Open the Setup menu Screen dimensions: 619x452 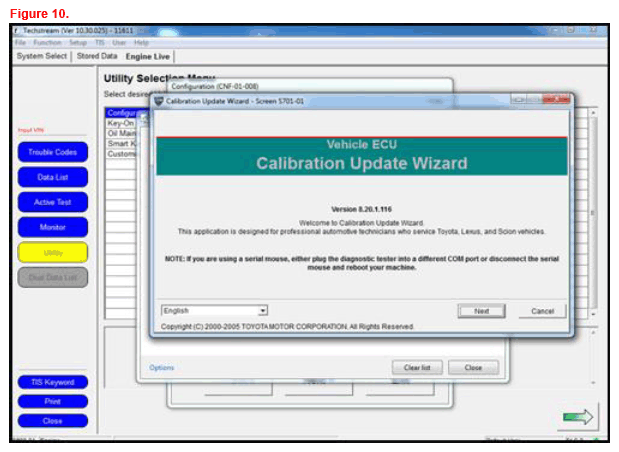tap(78, 42)
